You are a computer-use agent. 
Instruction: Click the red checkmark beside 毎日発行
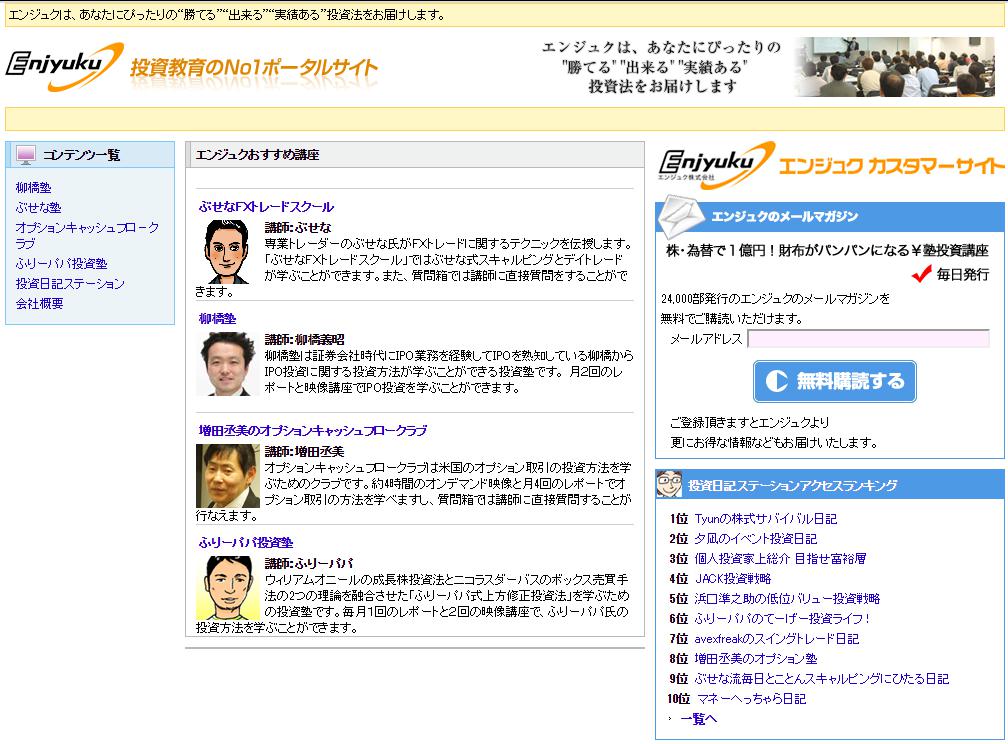click(921, 275)
